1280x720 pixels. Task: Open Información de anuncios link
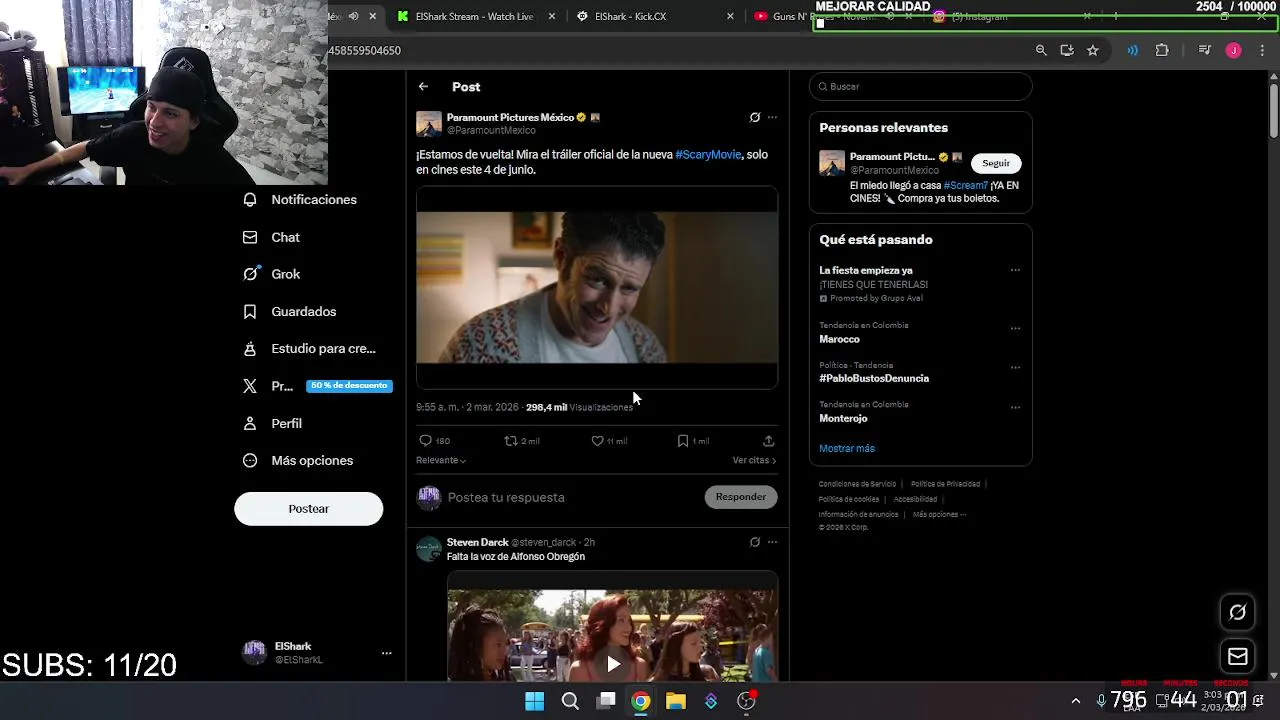point(858,514)
